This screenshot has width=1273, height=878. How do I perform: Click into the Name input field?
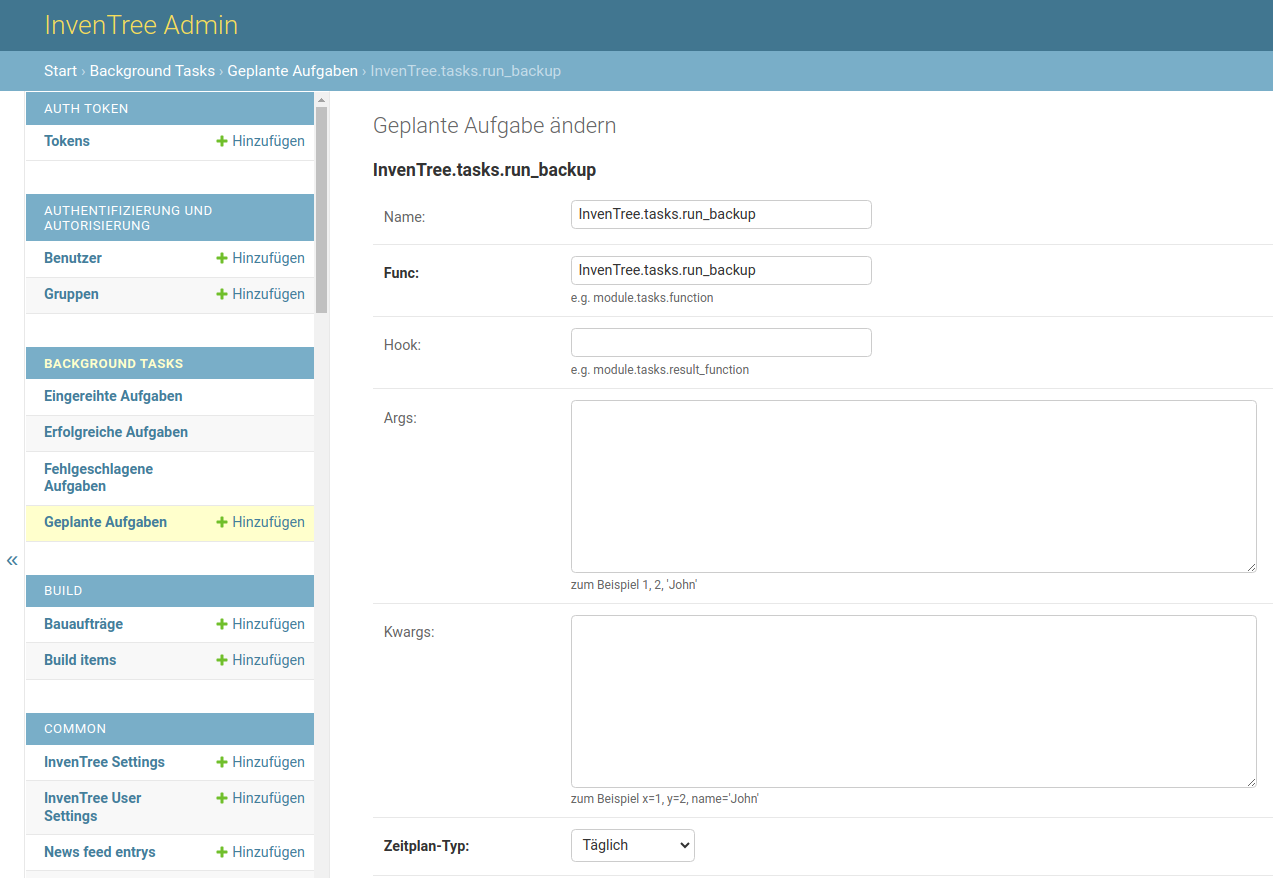pos(721,214)
